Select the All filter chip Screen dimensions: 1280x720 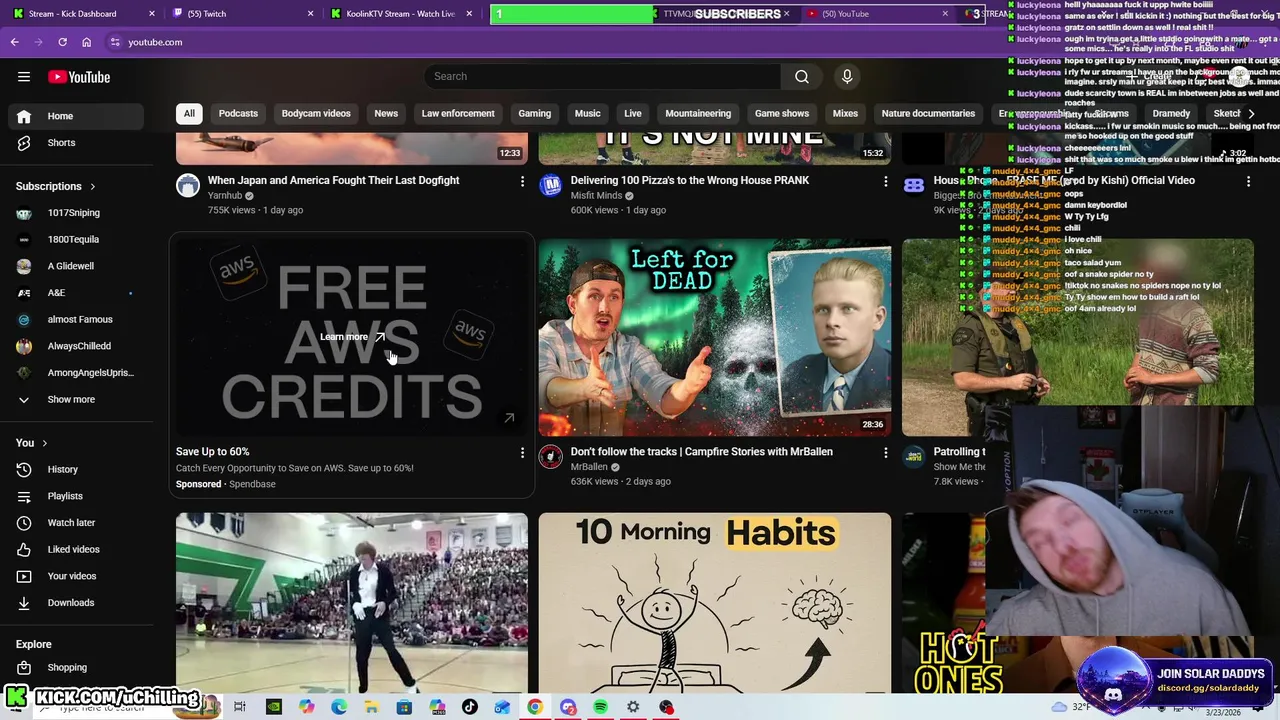(189, 113)
